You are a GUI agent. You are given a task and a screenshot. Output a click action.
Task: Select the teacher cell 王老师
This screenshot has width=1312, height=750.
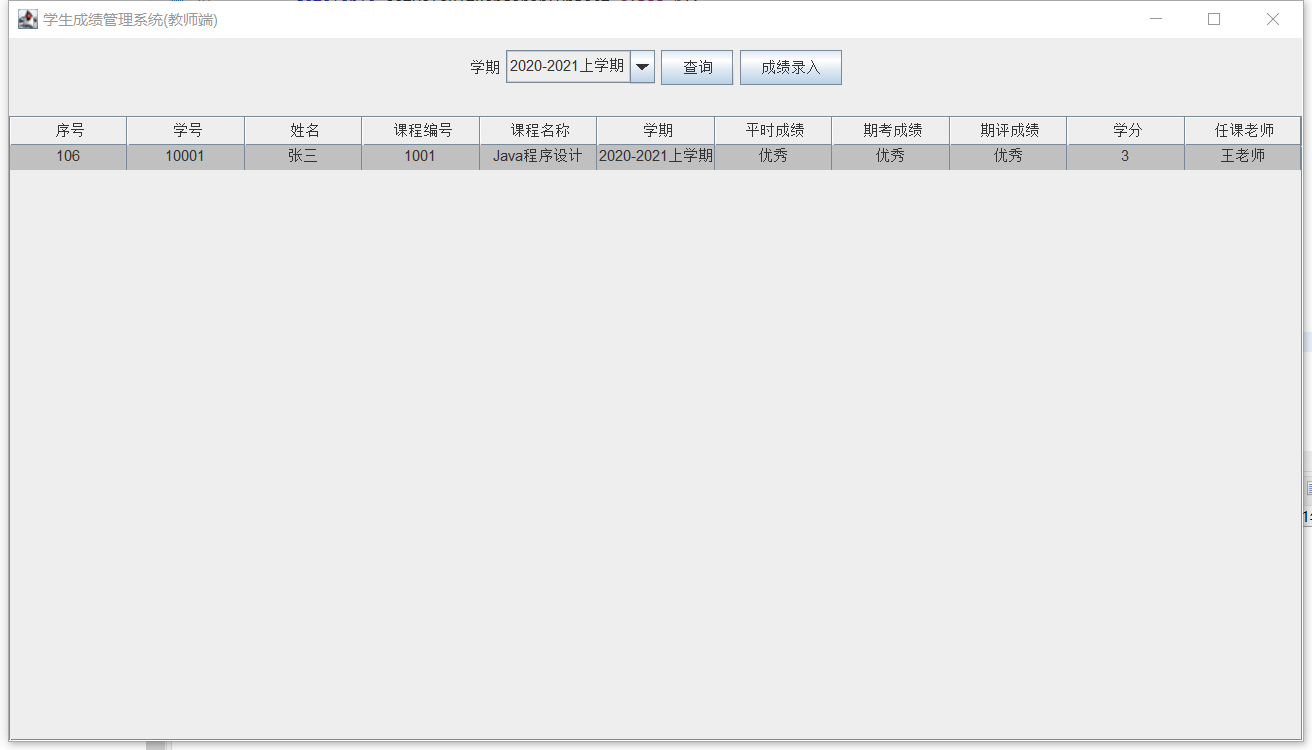pyautogui.click(x=1243, y=157)
